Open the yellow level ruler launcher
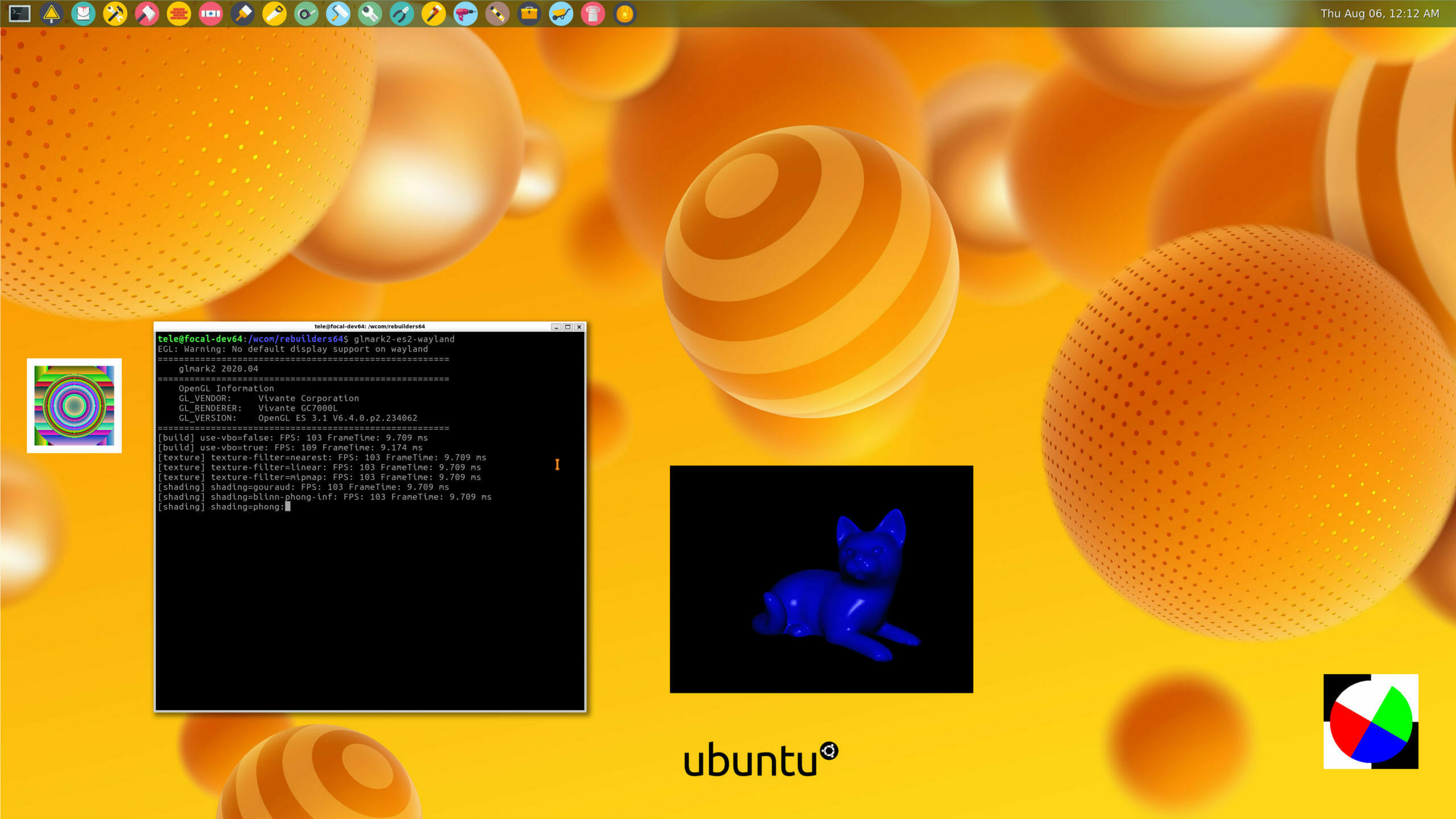The width and height of the screenshot is (1456, 819). coord(497,14)
